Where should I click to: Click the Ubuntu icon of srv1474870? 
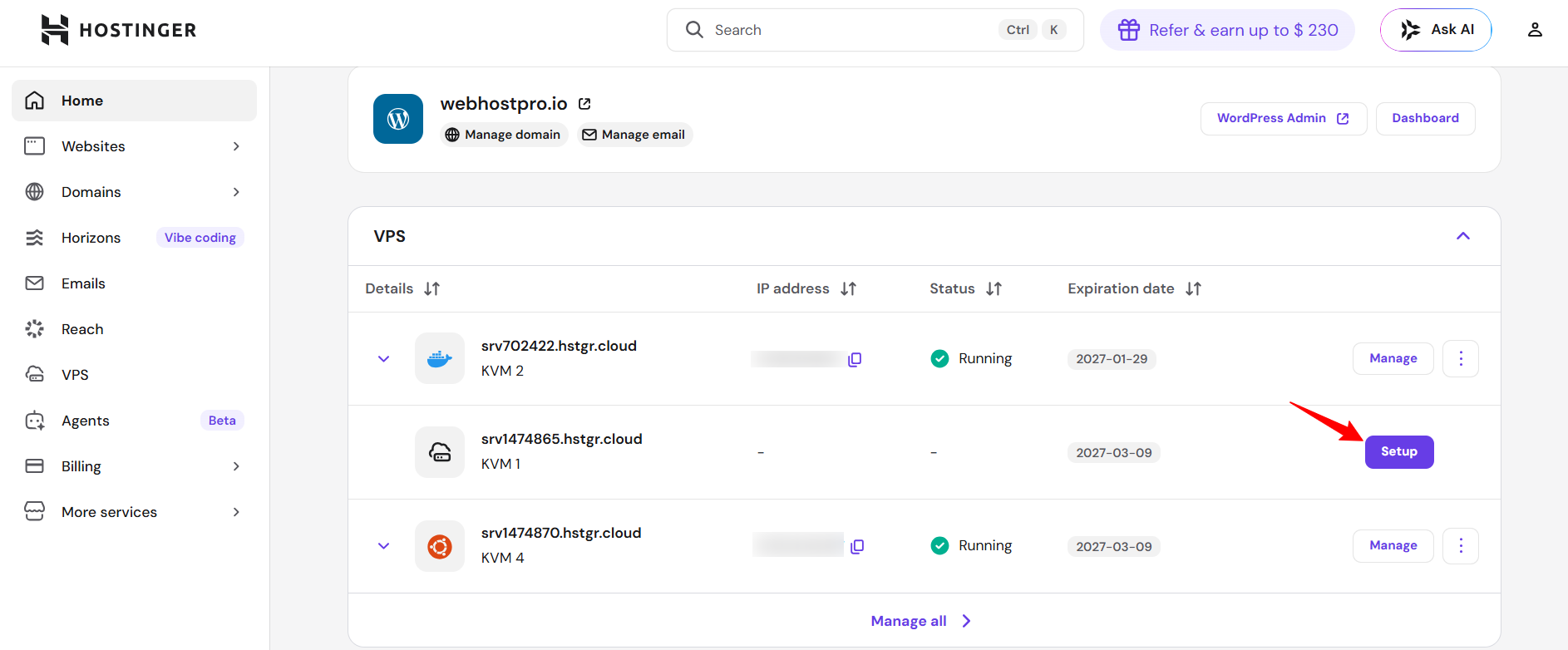[440, 546]
